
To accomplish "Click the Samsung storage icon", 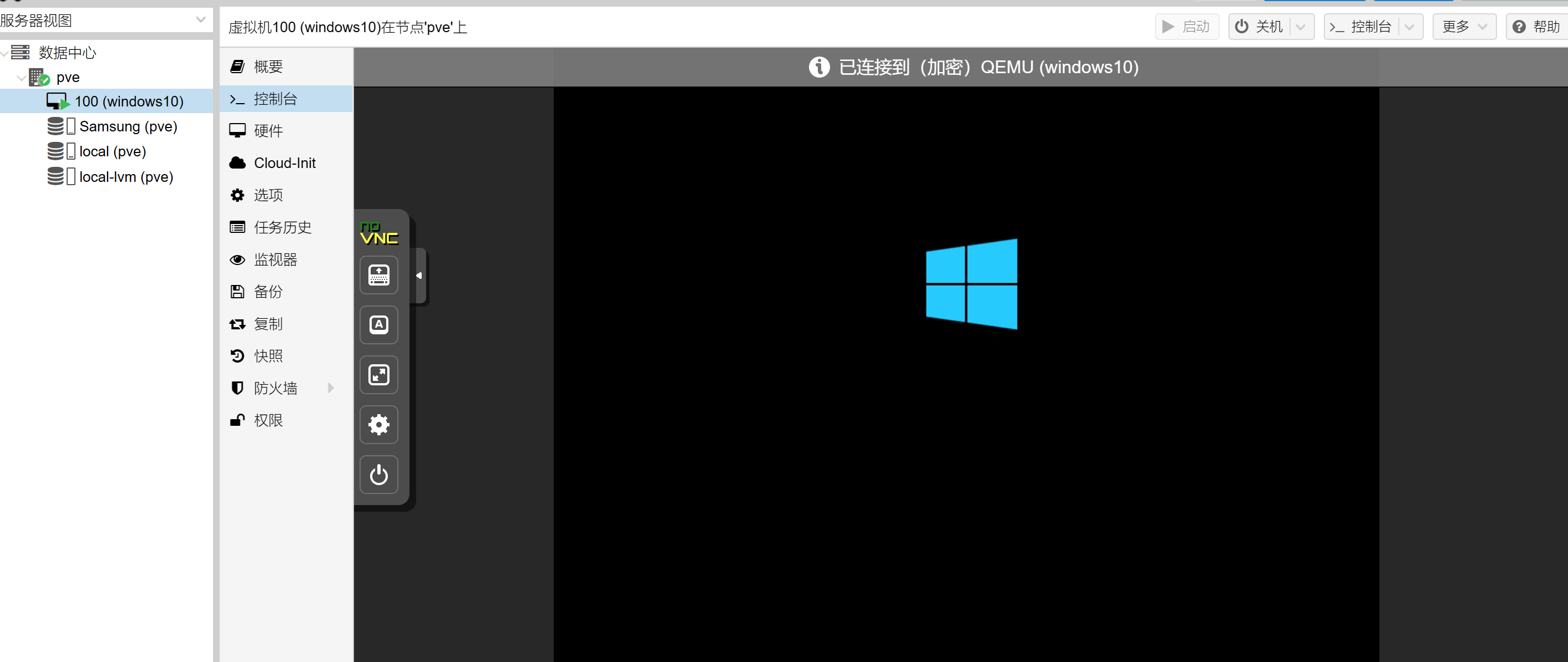I will [x=61, y=126].
